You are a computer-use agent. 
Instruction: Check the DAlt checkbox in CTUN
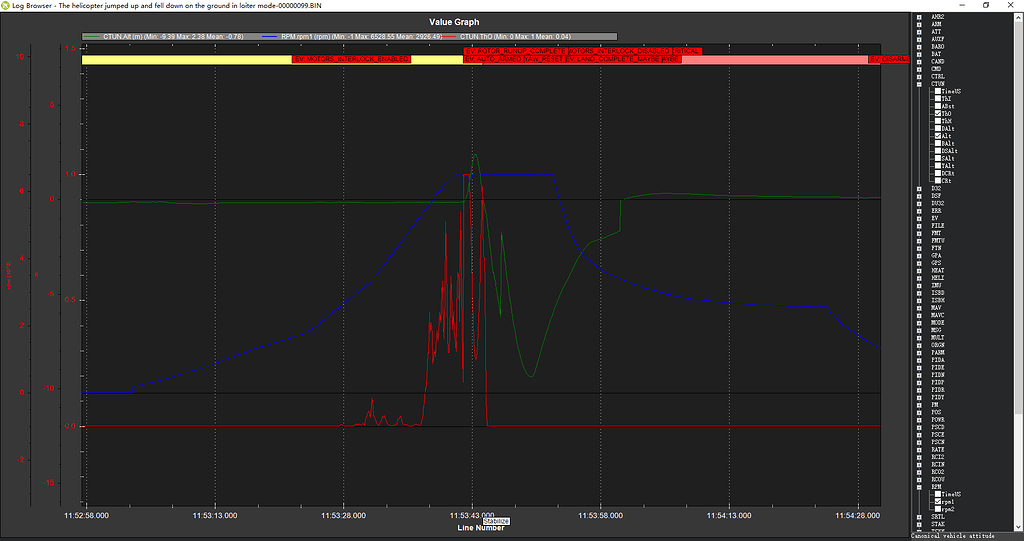937,129
